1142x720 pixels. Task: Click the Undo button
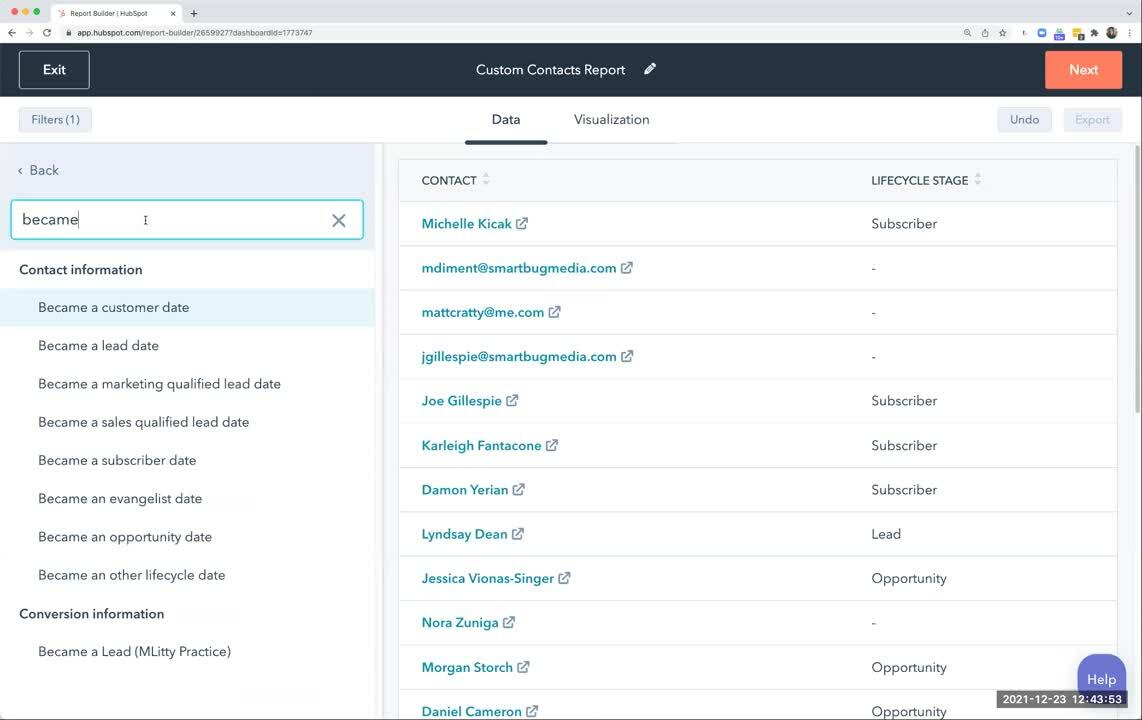[x=1024, y=119]
